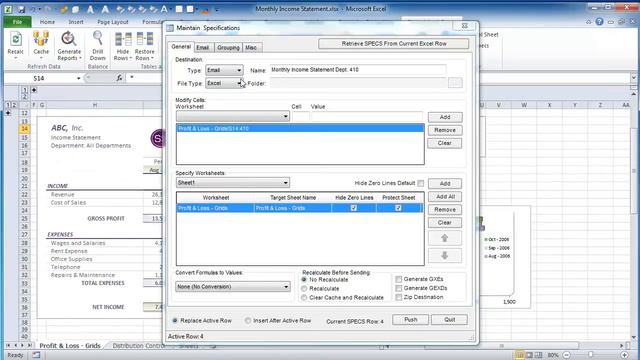
Task: Open the Insert ribbon tab
Action: point(76,22)
